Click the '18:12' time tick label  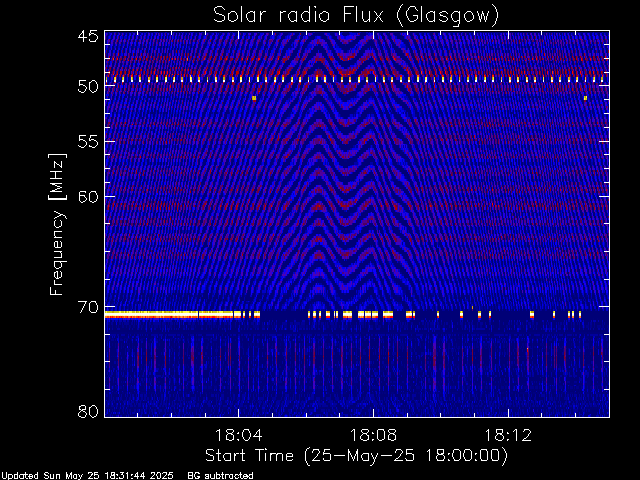point(508,435)
